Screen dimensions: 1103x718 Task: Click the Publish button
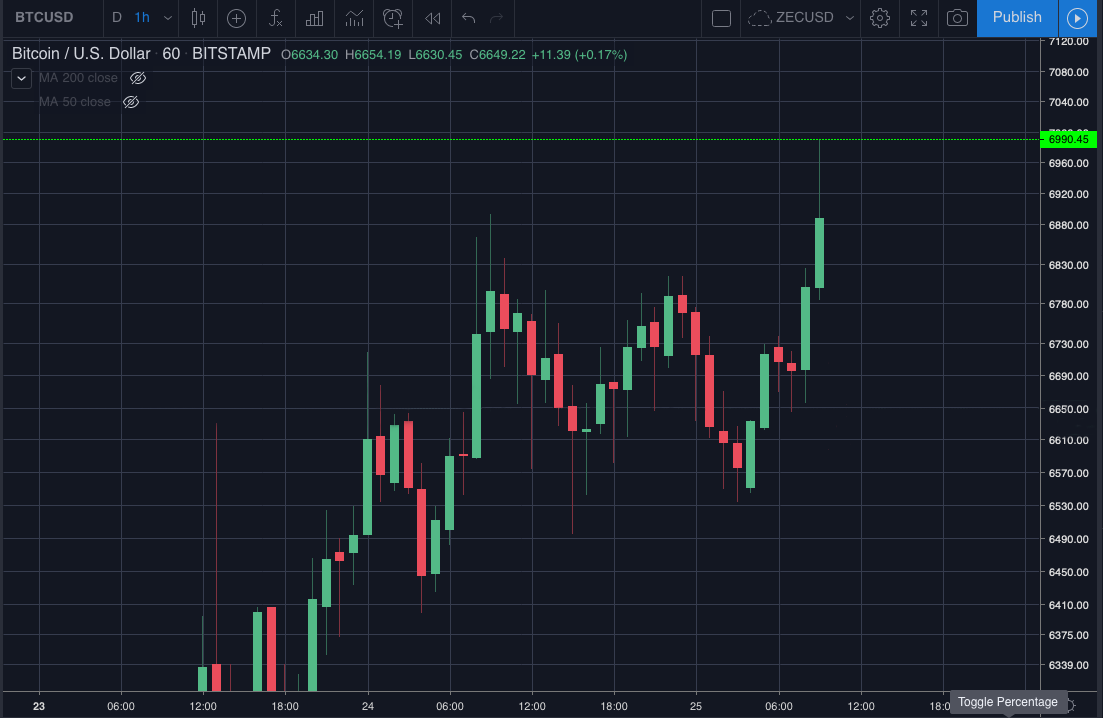tap(1016, 18)
